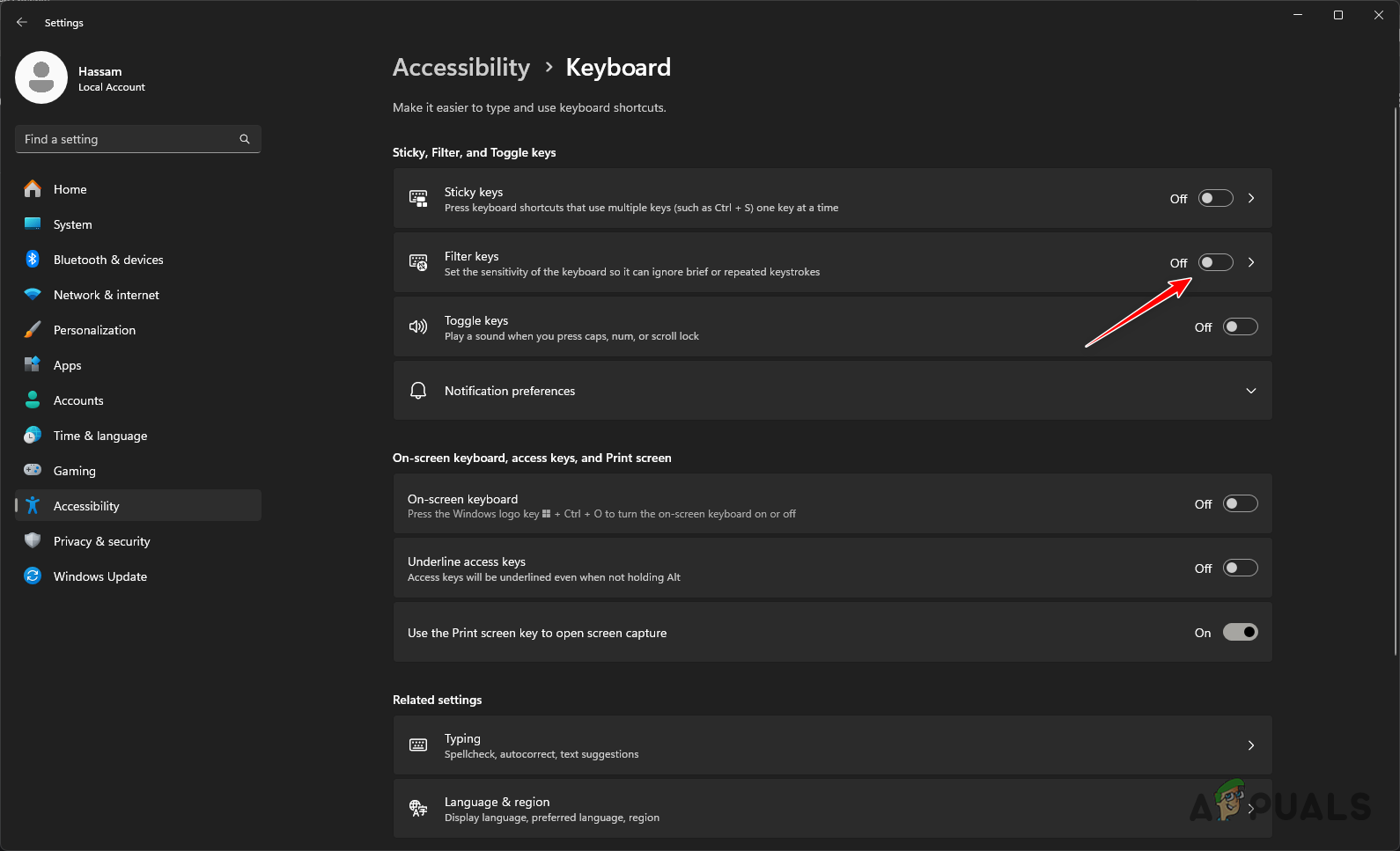Screen dimensions: 1400x851
Task: Enable the Filter keys toggle
Action: point(1215,262)
